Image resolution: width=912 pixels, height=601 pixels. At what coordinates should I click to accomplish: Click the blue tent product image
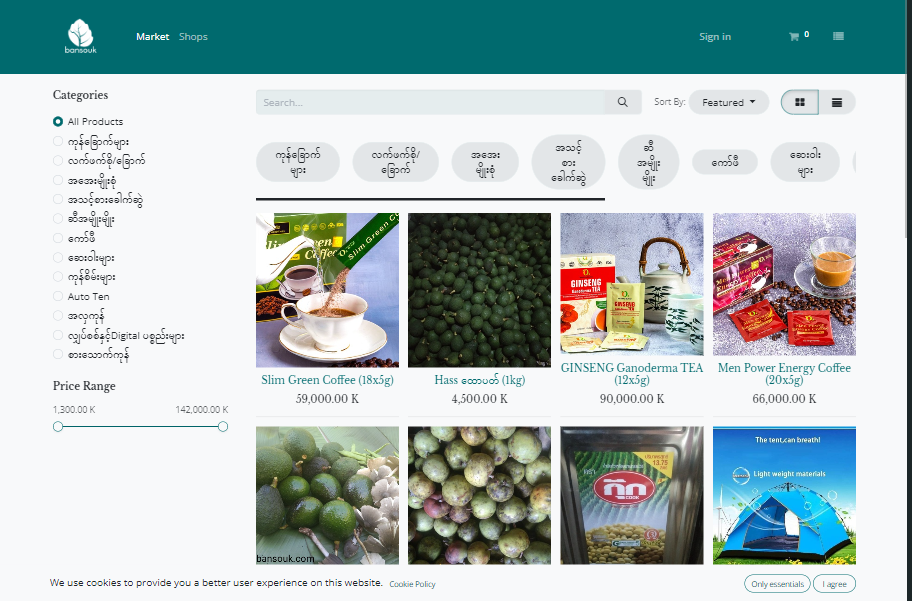pyautogui.click(x=784, y=496)
